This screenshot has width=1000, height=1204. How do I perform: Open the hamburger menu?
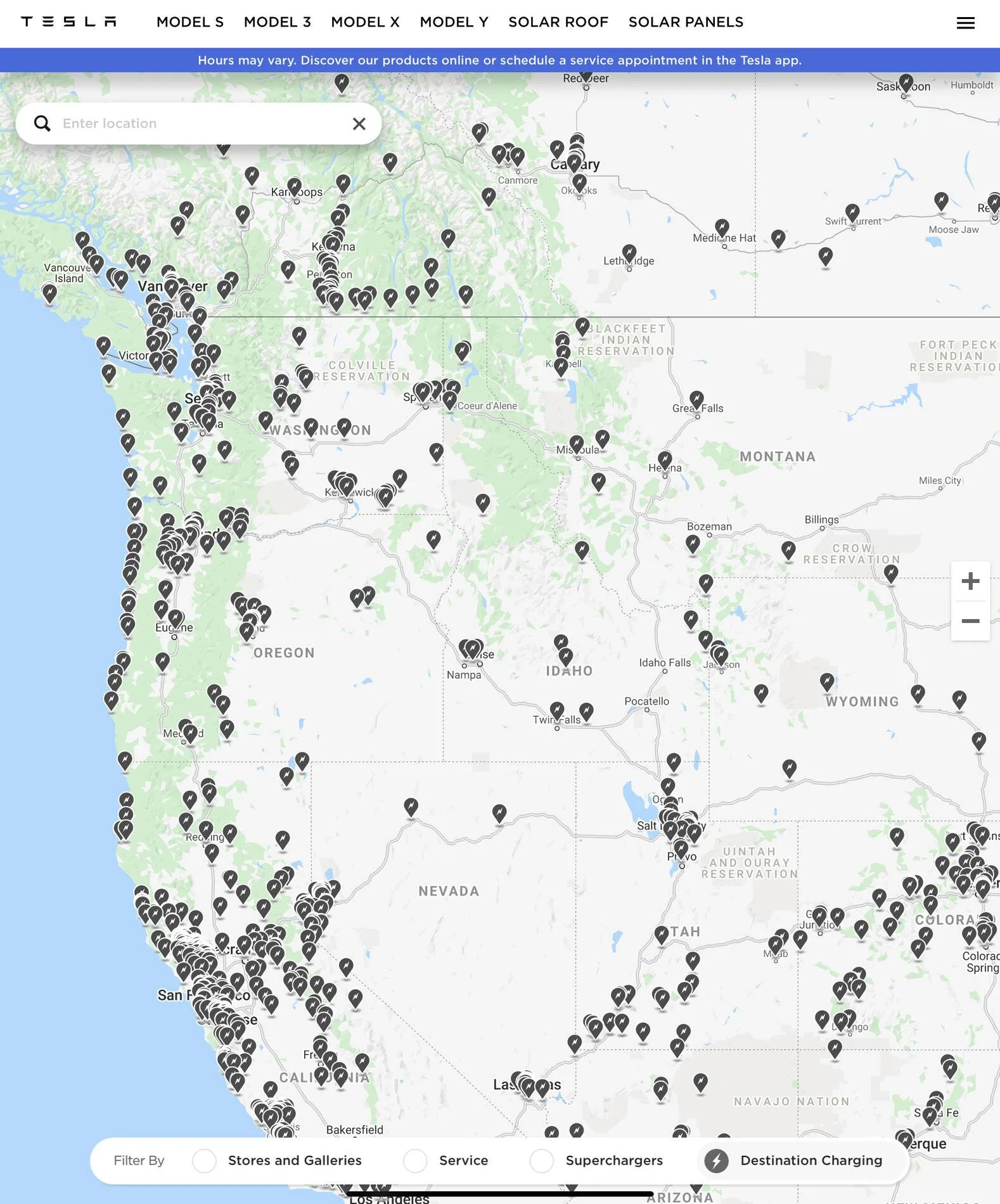point(965,23)
